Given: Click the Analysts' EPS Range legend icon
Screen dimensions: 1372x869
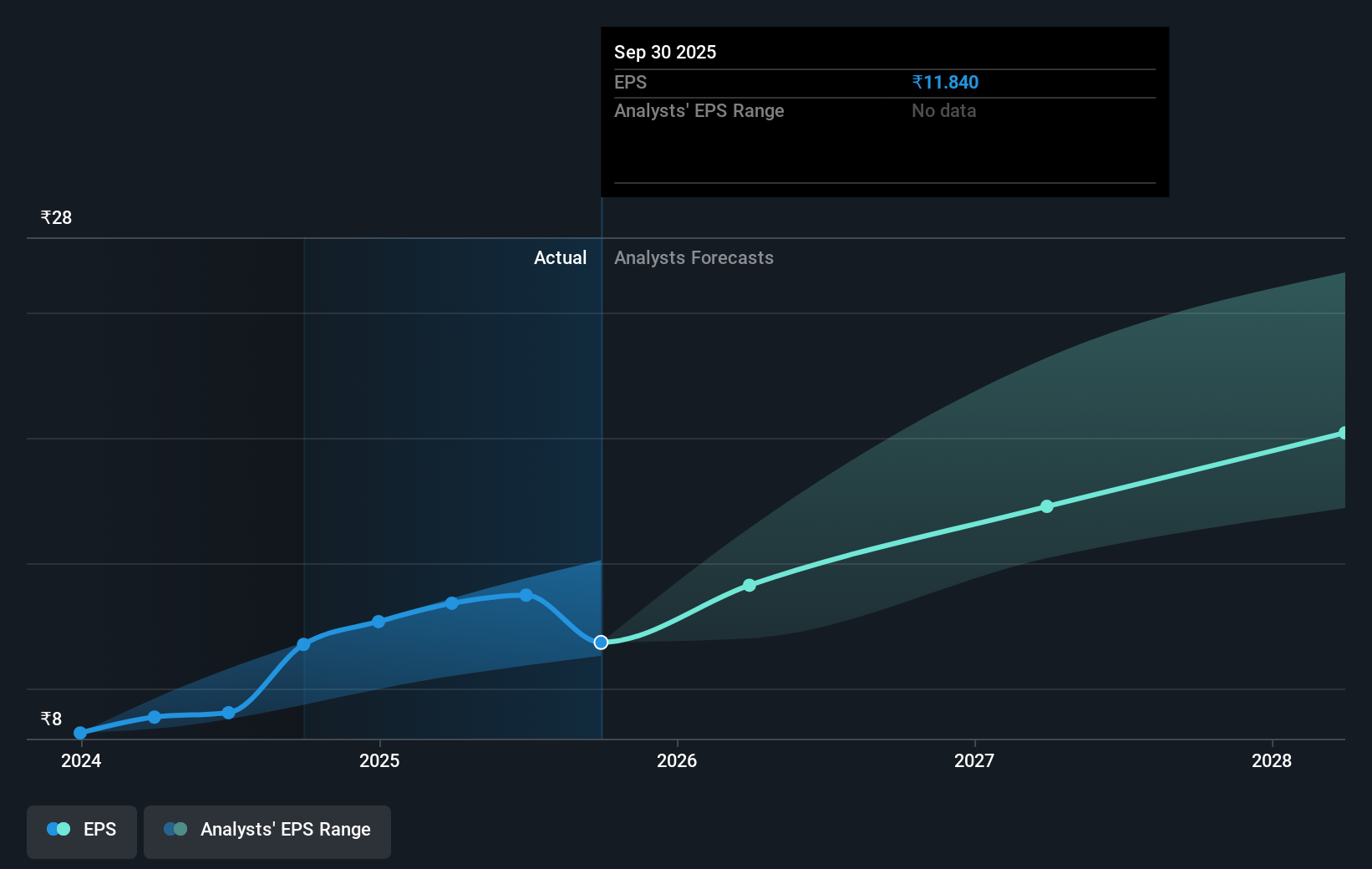Looking at the screenshot, I should (x=175, y=828).
